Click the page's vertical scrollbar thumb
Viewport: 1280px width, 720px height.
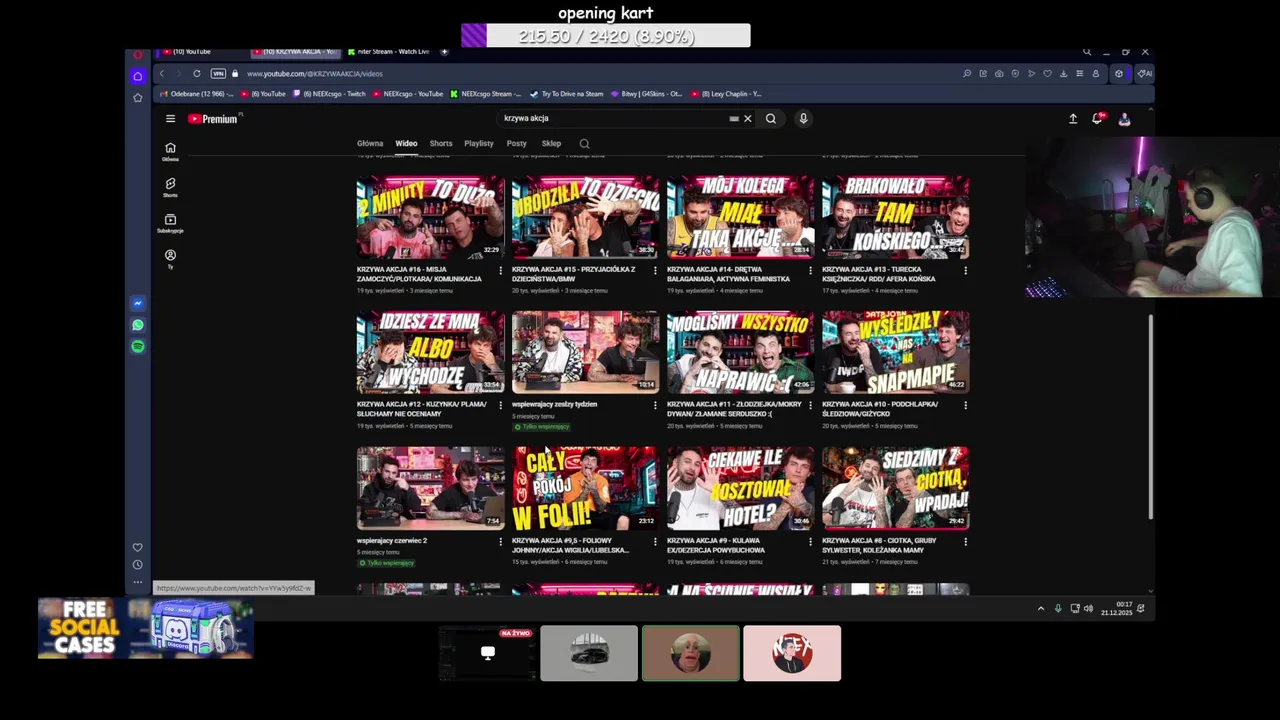[x=1150, y=417]
